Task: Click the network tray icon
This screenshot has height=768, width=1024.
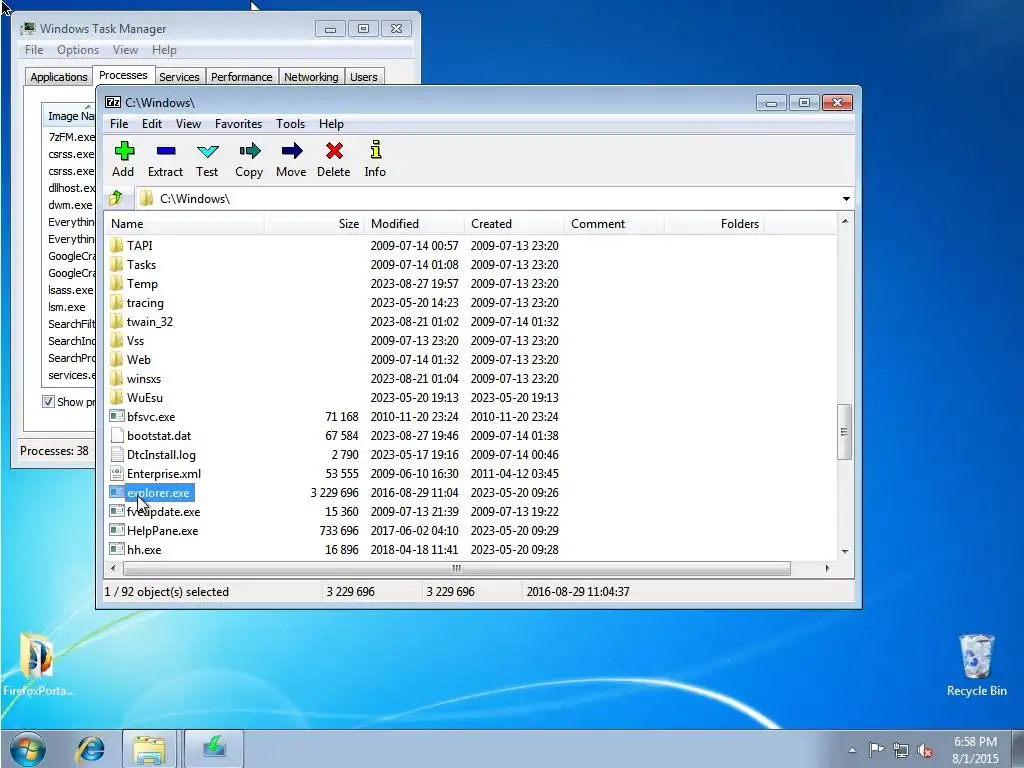Action: [901, 751]
